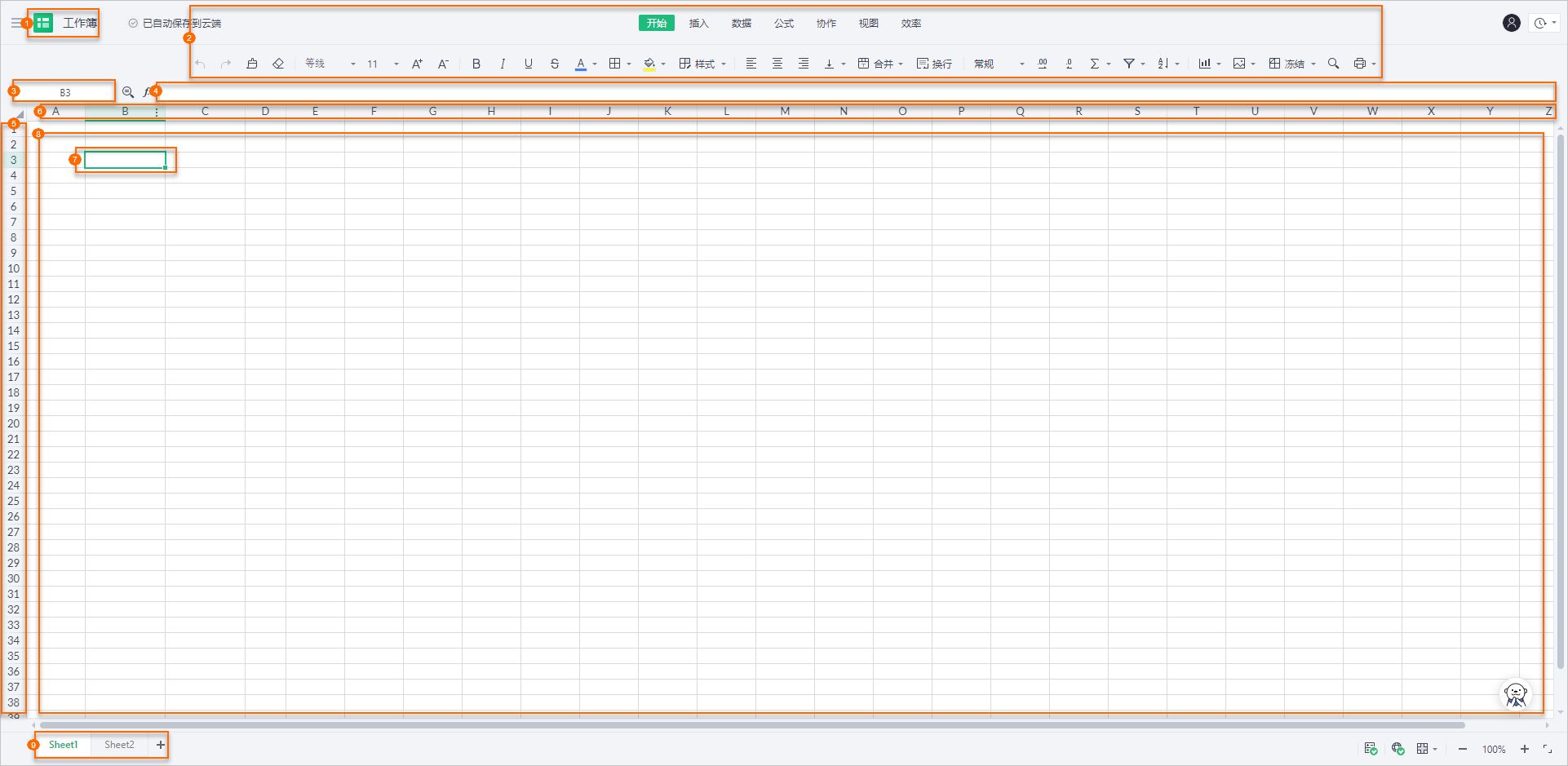This screenshot has height=766, width=1568.
Task: Click the 100% zoom level
Action: pyautogui.click(x=1494, y=749)
